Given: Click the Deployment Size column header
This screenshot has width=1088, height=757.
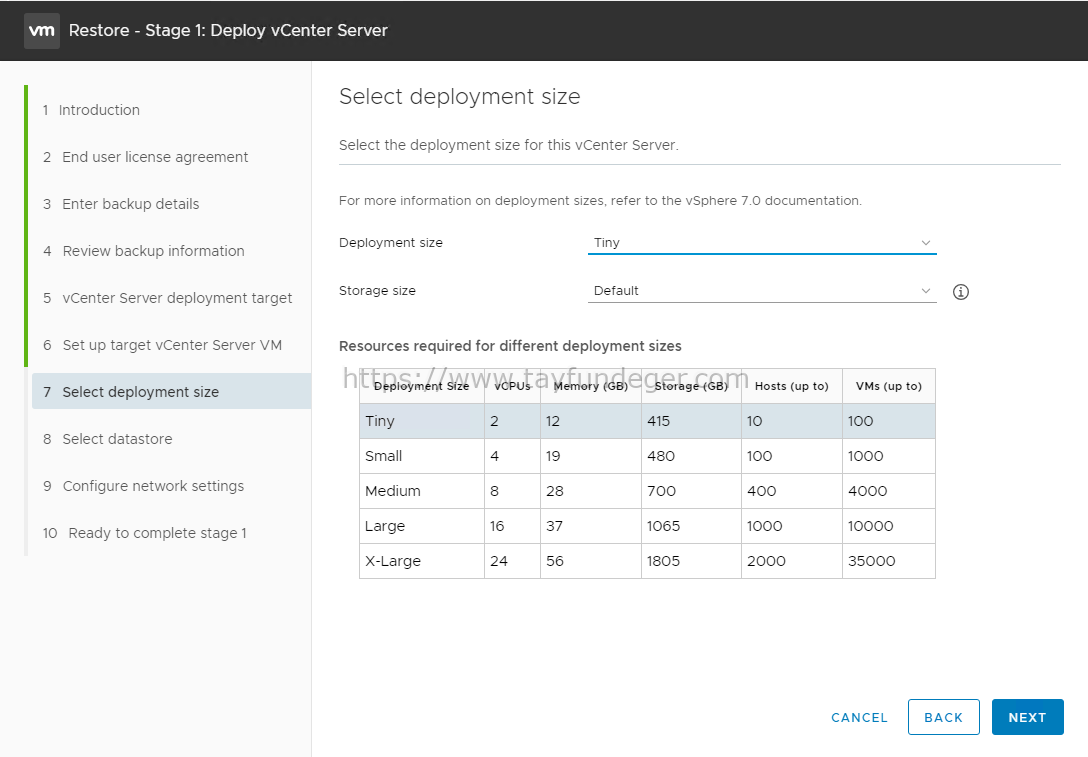Looking at the screenshot, I should point(421,386).
